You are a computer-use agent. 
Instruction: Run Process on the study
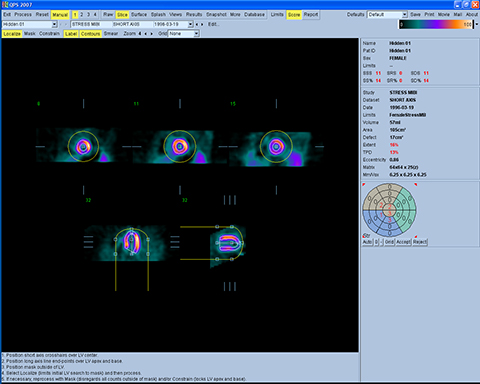pos(23,15)
